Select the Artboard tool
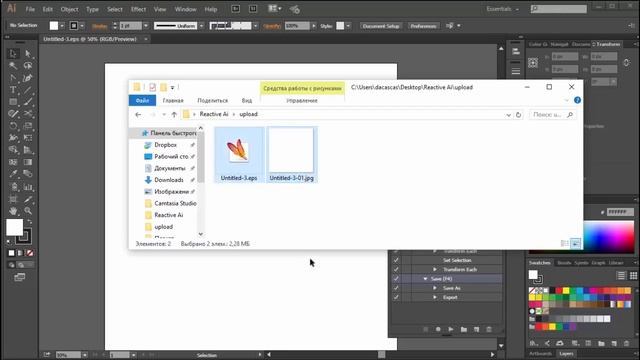640x360 pixels. coord(13,199)
